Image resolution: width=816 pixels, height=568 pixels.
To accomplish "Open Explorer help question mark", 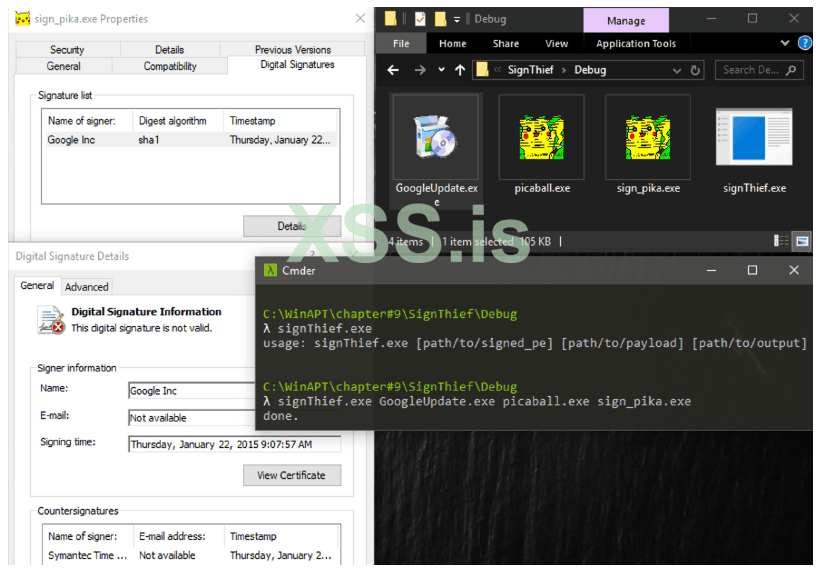I will [x=805, y=43].
